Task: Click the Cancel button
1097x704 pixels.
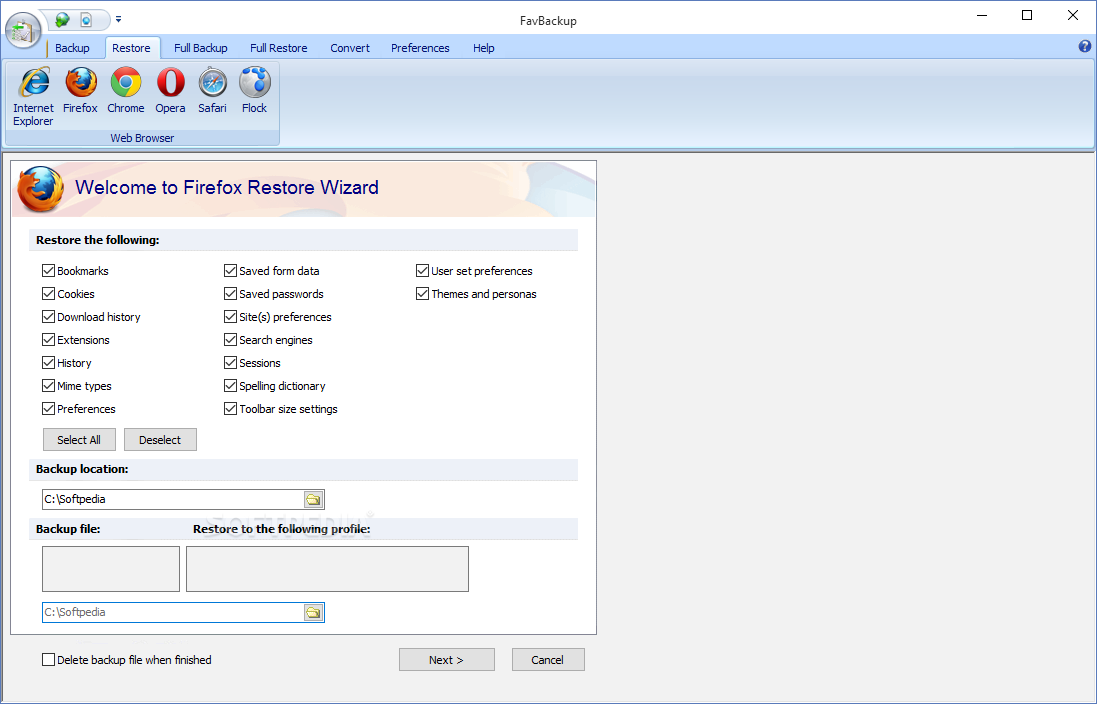Action: (x=548, y=660)
